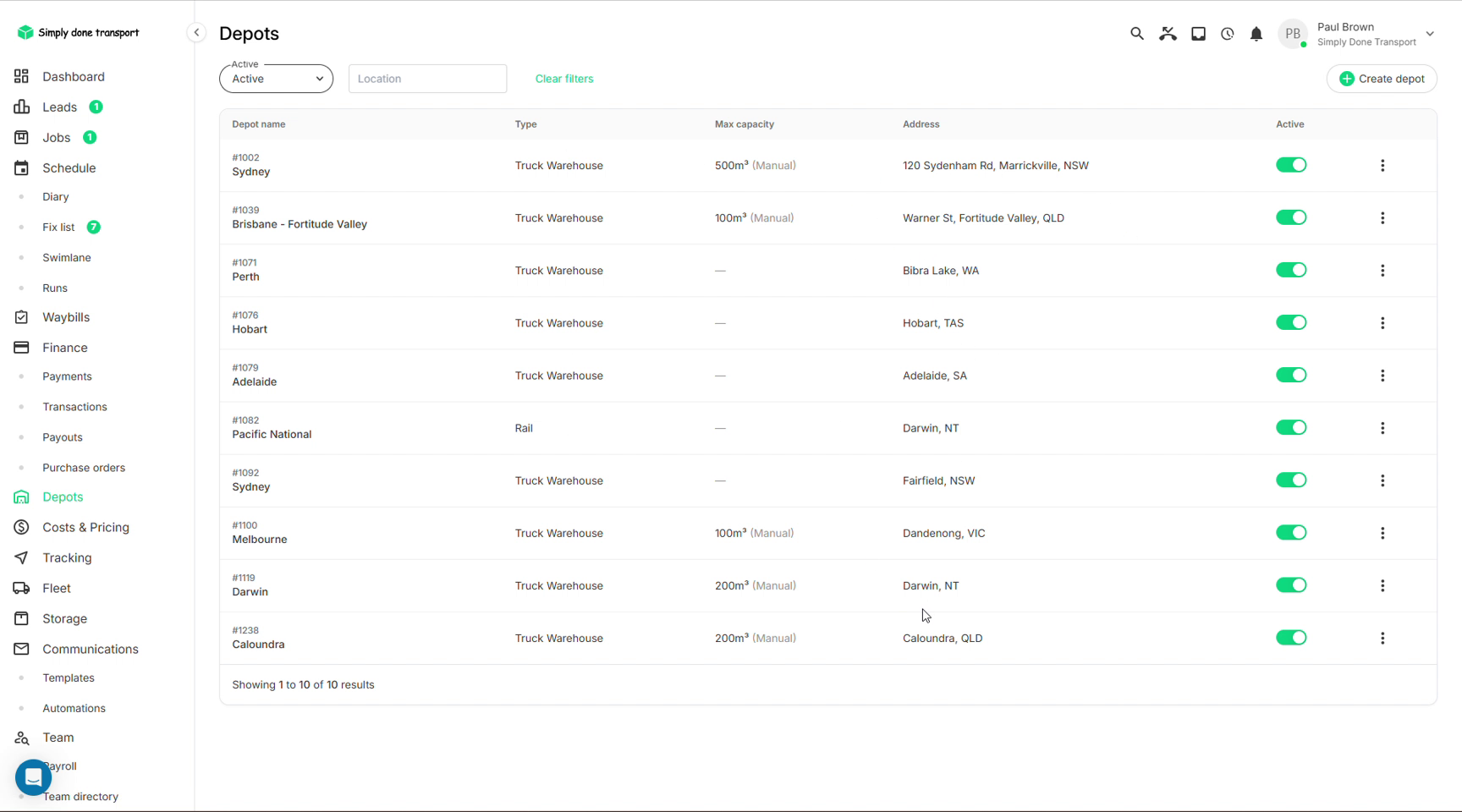
Task: Open Jobs from sidebar
Action: (x=56, y=137)
